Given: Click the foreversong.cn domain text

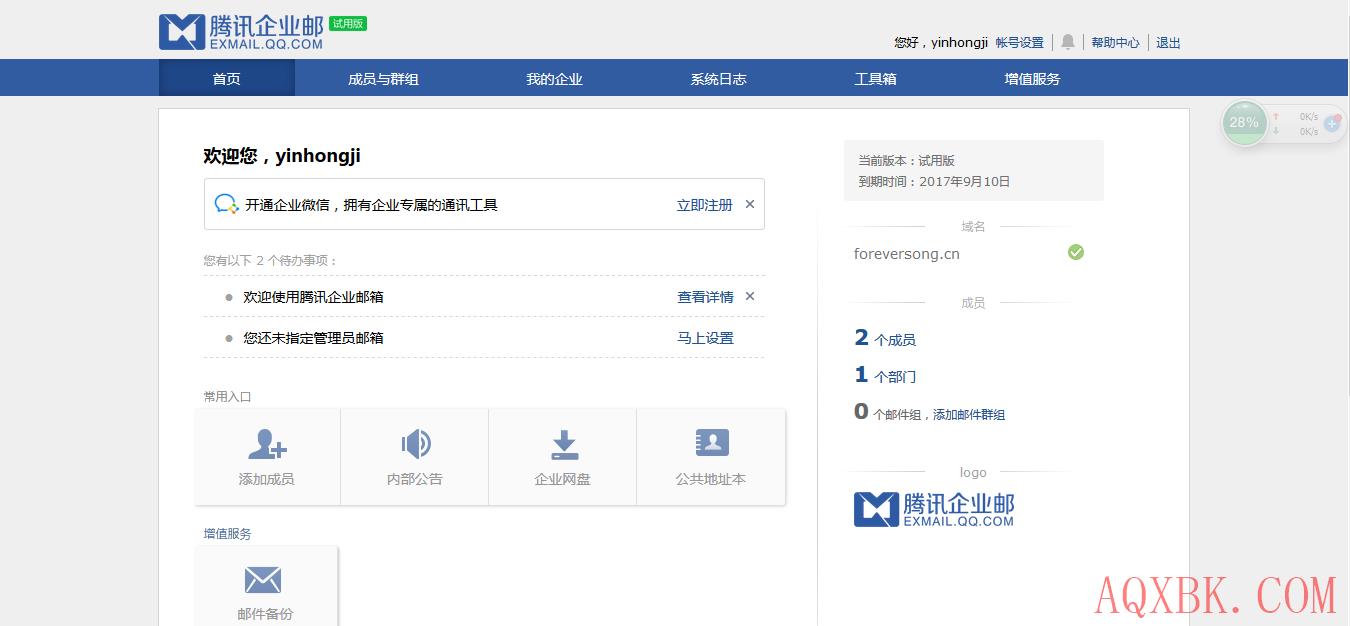Looking at the screenshot, I should coord(906,253).
